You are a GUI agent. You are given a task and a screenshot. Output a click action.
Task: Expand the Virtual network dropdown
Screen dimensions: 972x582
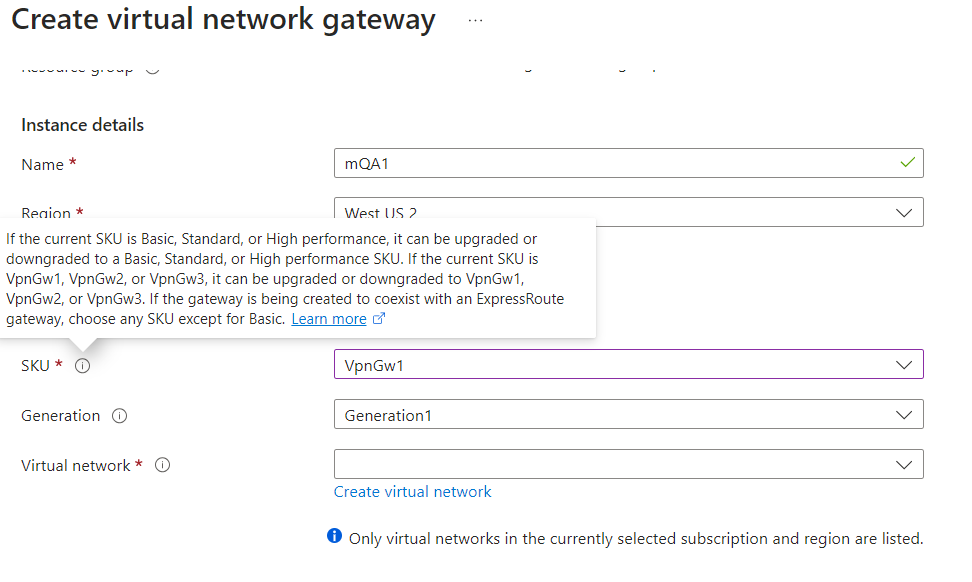[905, 464]
